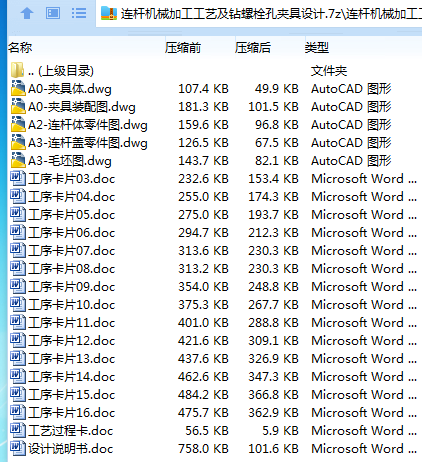
Task: Click the 758.0 KB size value
Action: pos(203,449)
